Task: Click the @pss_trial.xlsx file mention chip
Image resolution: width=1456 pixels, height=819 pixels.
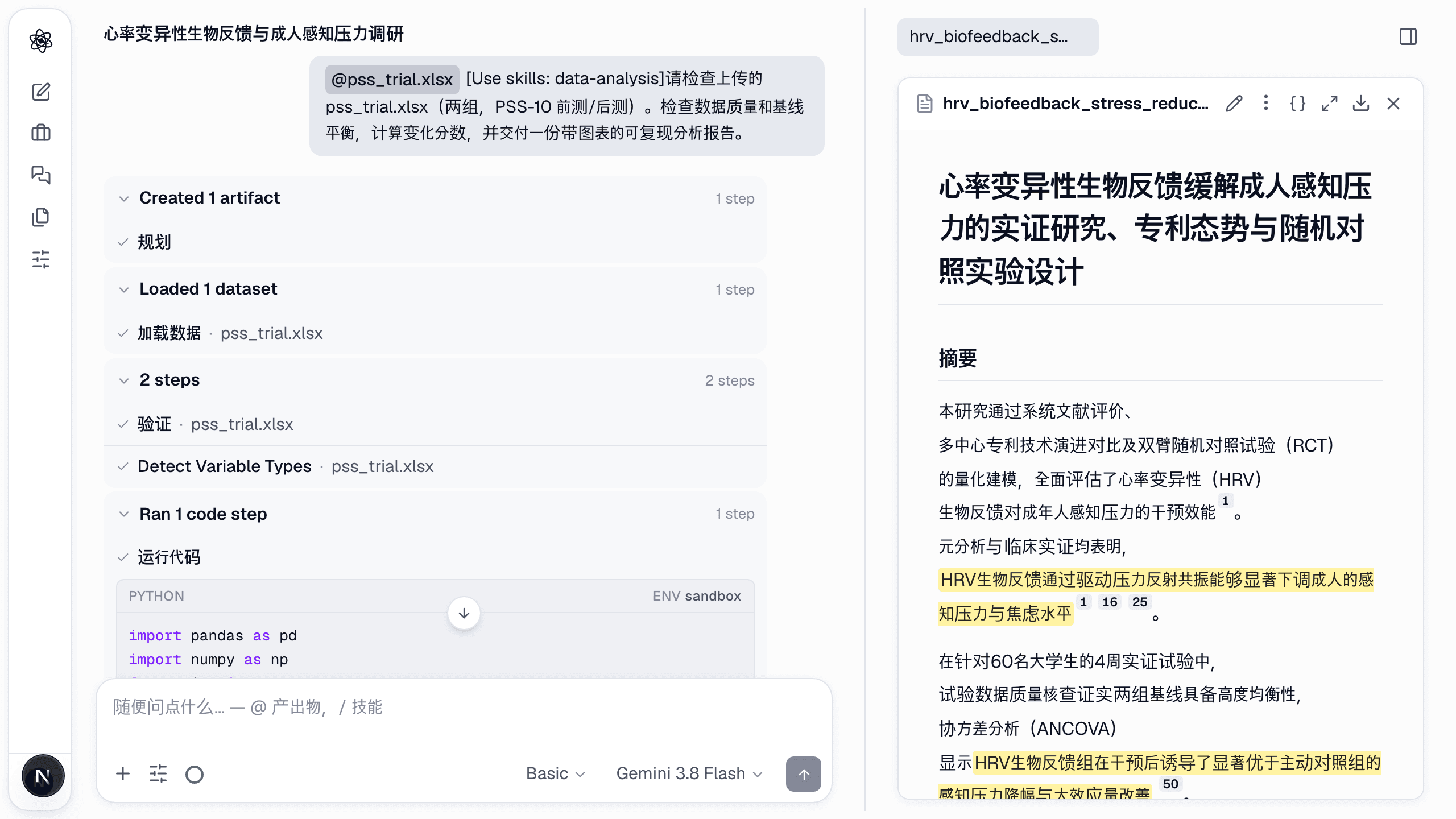Action: 392,79
